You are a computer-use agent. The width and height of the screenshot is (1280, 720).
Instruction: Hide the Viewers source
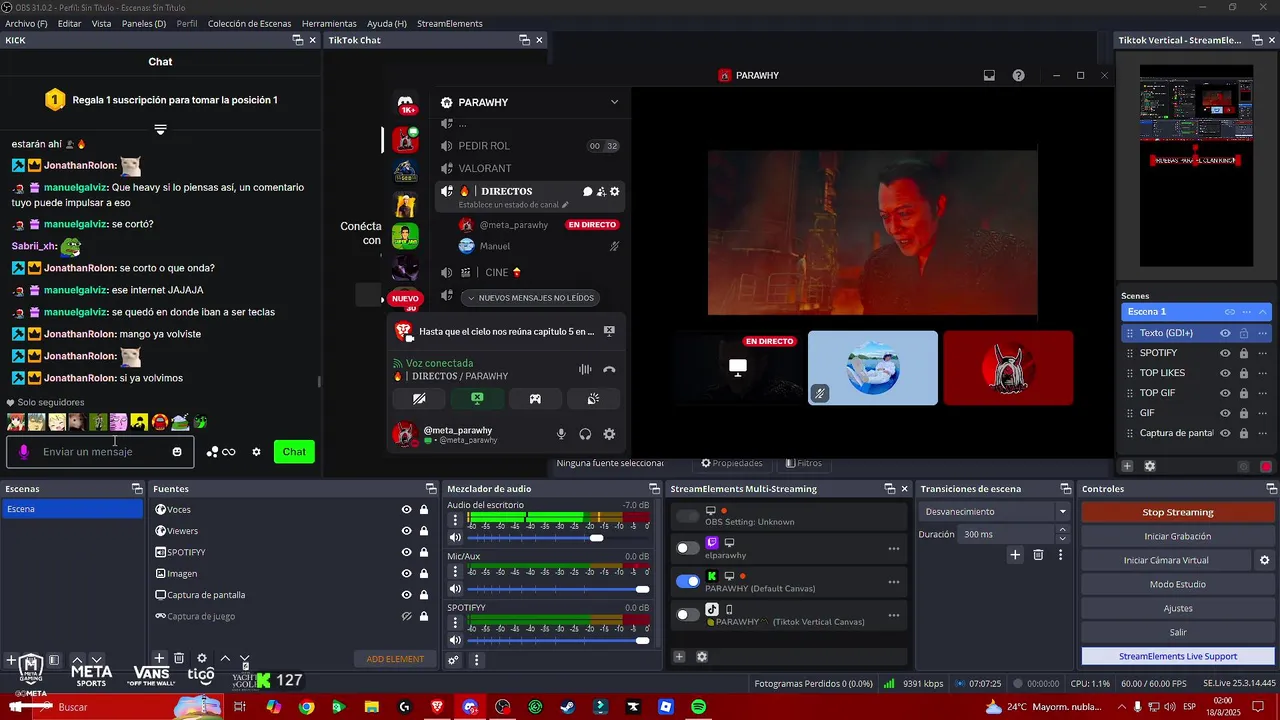pos(406,531)
